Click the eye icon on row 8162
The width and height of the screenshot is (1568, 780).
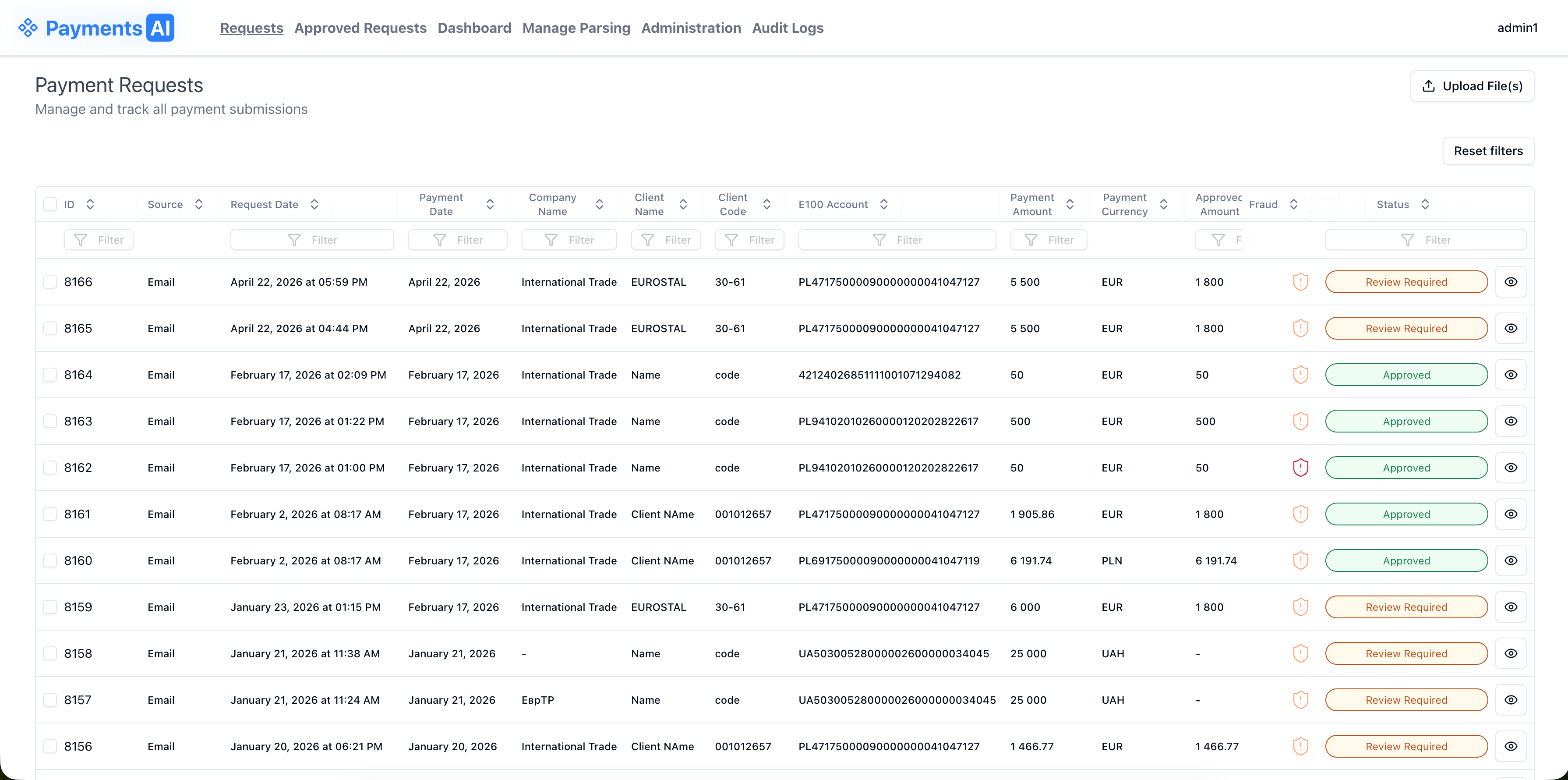point(1511,468)
